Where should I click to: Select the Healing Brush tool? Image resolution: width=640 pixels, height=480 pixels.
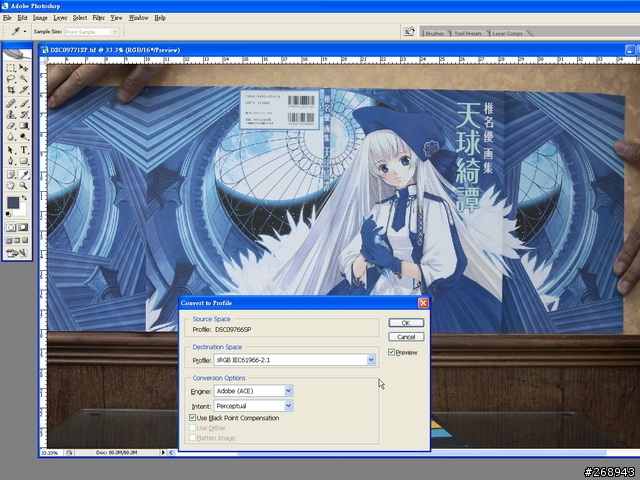pos(11,103)
